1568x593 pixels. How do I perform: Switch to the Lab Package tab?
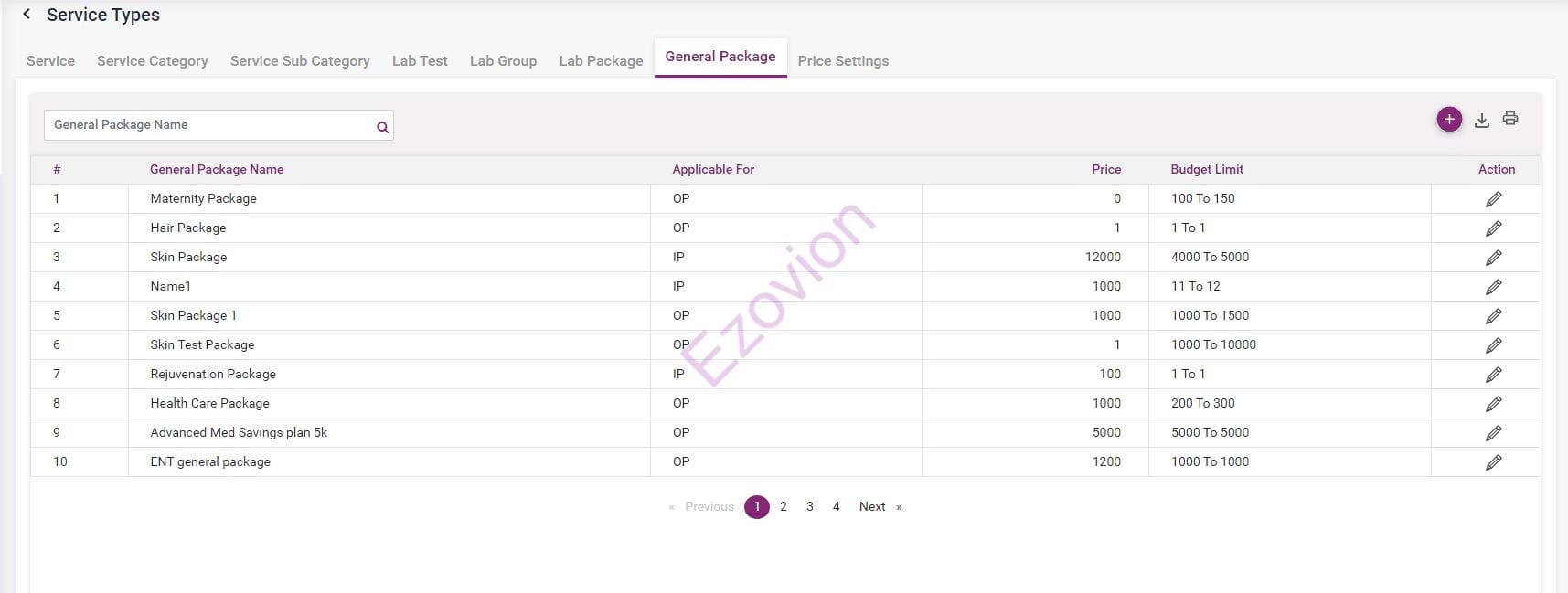(601, 61)
